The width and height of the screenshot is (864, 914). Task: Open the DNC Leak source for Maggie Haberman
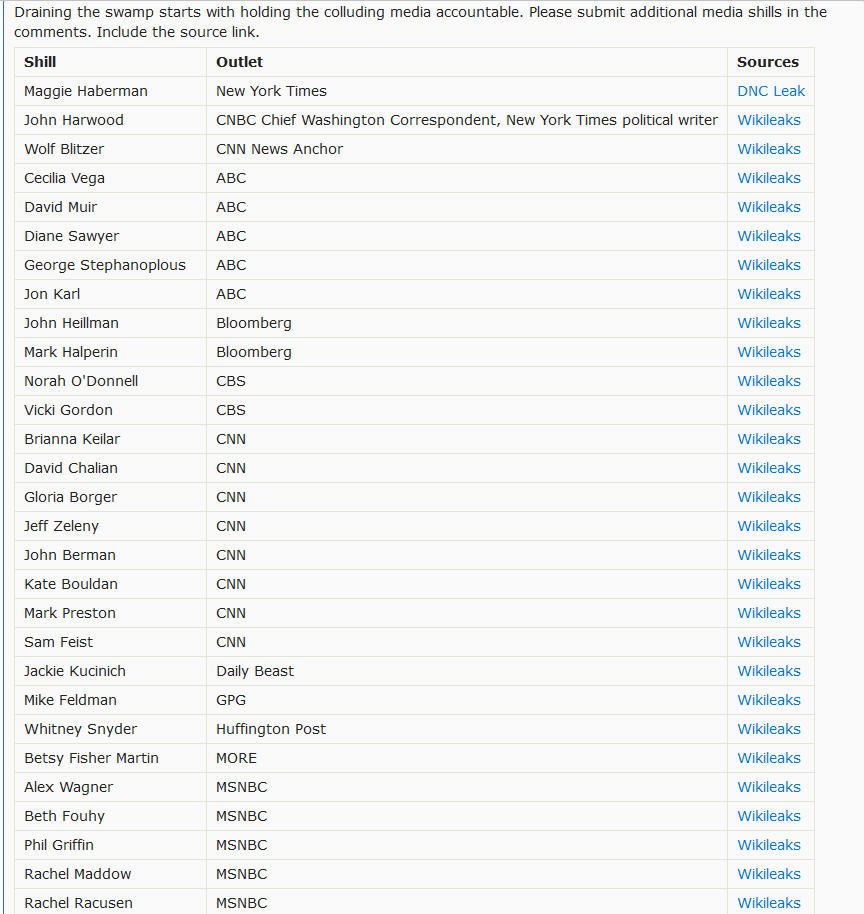pos(771,91)
